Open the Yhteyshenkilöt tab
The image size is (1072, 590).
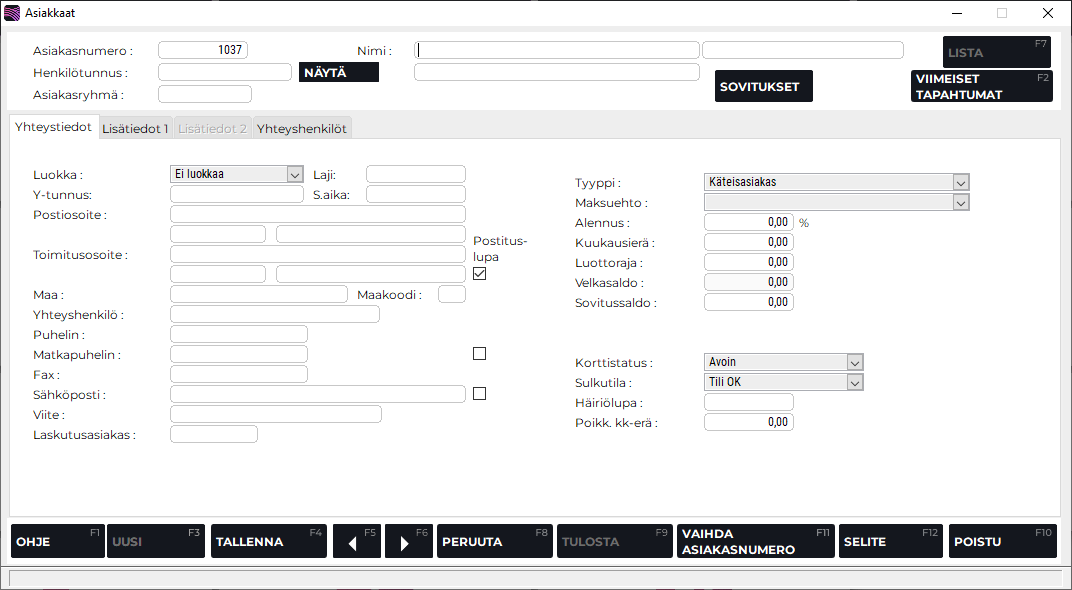[301, 129]
